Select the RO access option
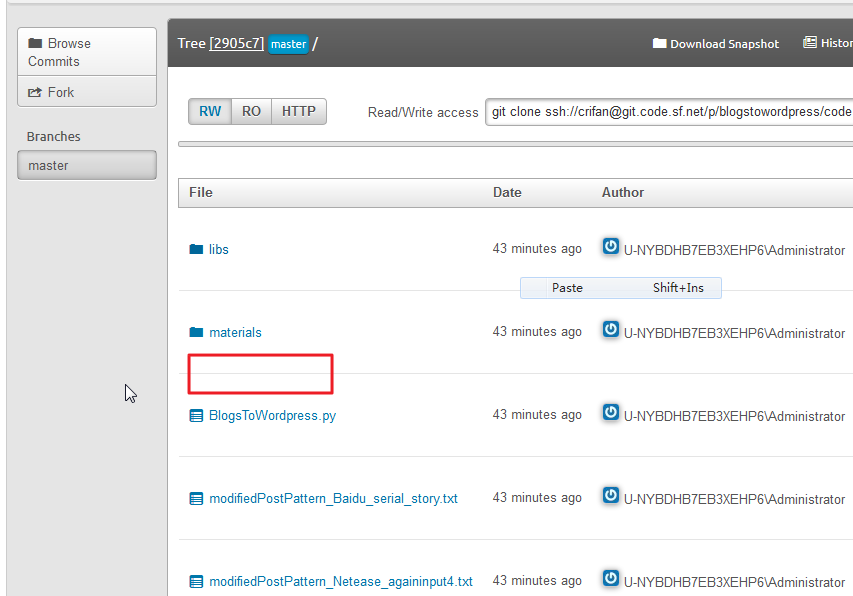The width and height of the screenshot is (853, 596). click(251, 111)
